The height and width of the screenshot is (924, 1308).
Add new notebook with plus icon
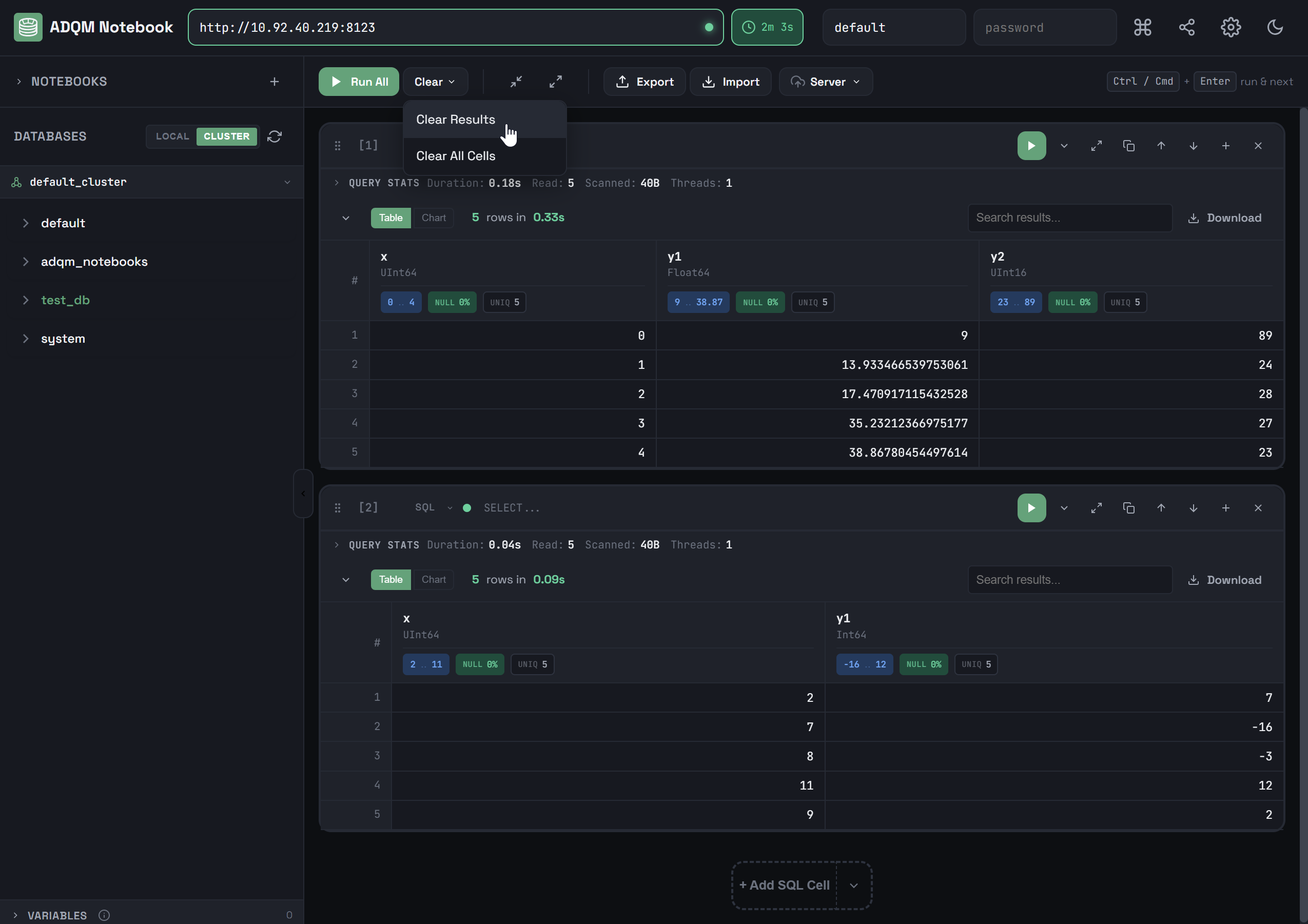(275, 82)
